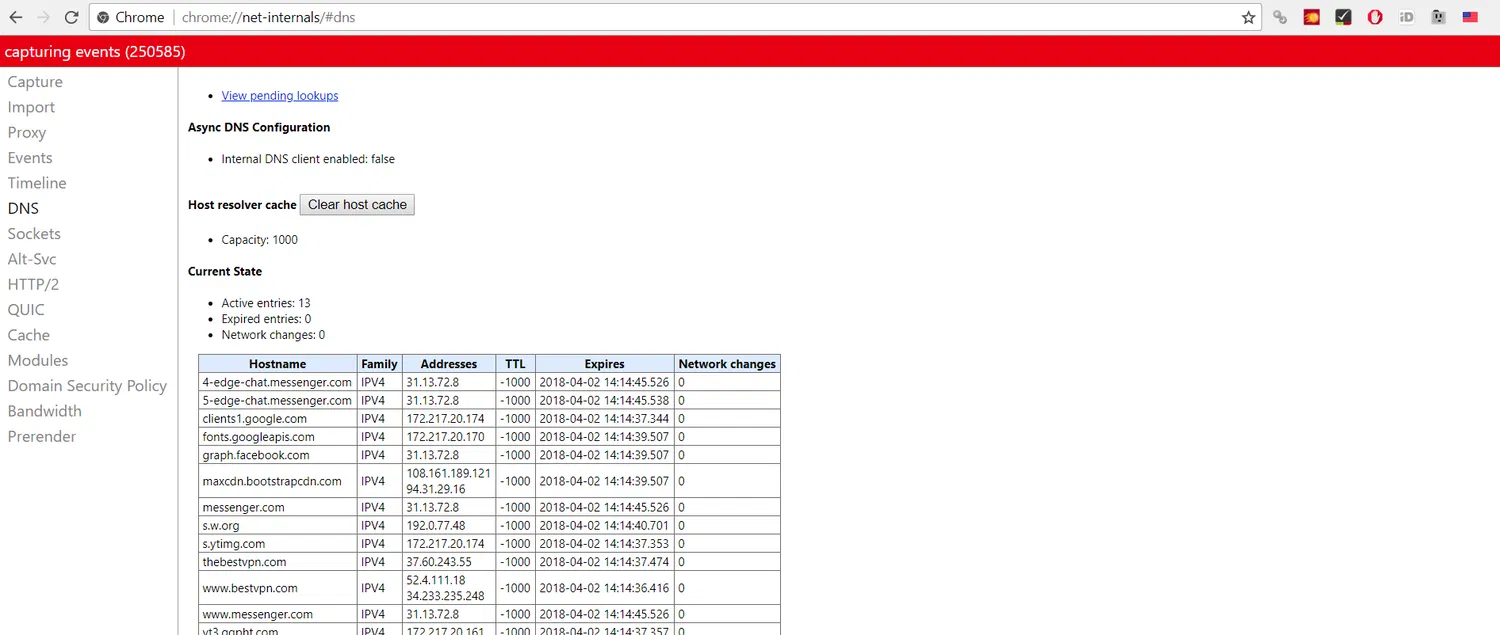Go back with the browser back arrow
The image size is (1500, 635).
[x=16, y=17]
